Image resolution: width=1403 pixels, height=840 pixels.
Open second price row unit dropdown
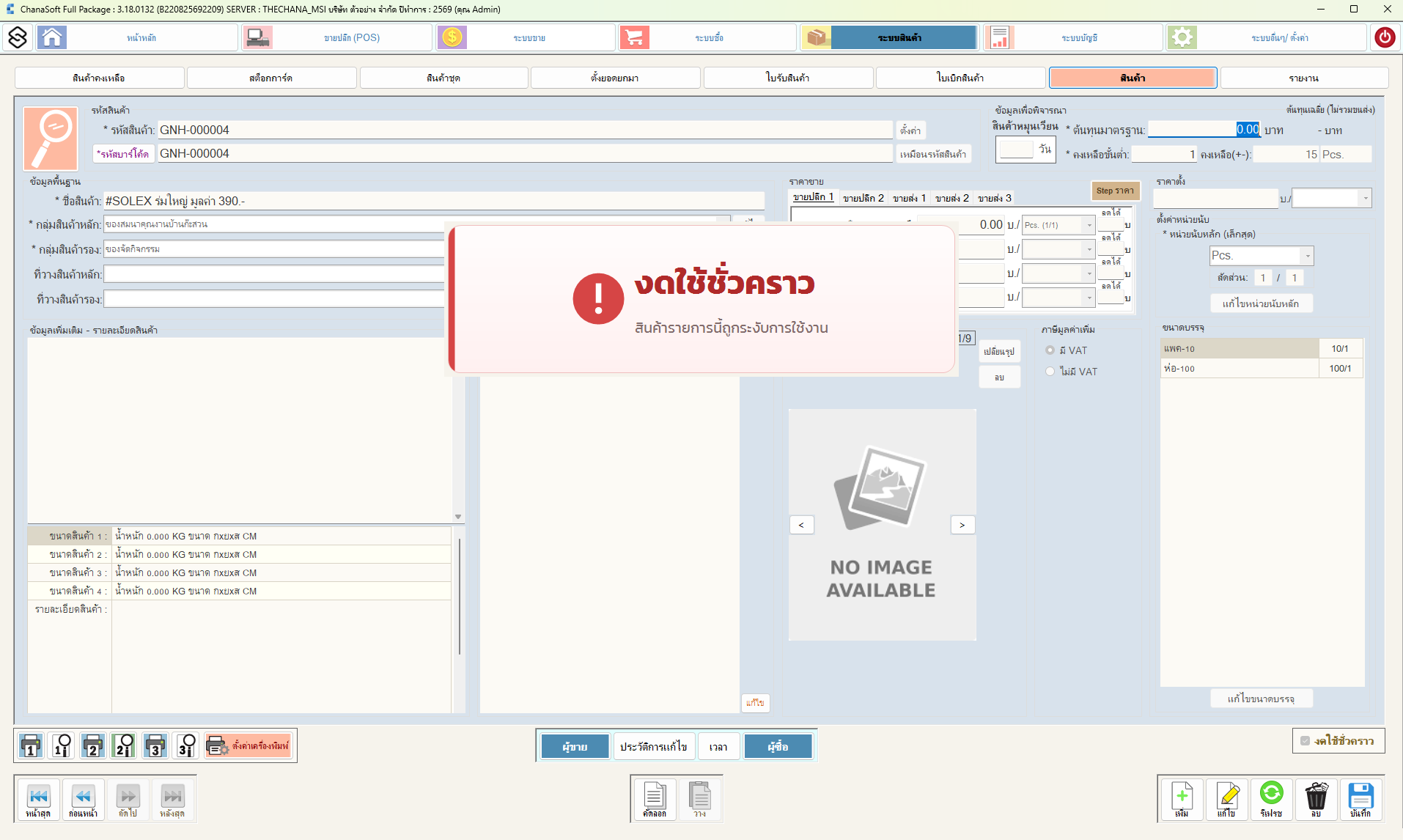(1089, 250)
